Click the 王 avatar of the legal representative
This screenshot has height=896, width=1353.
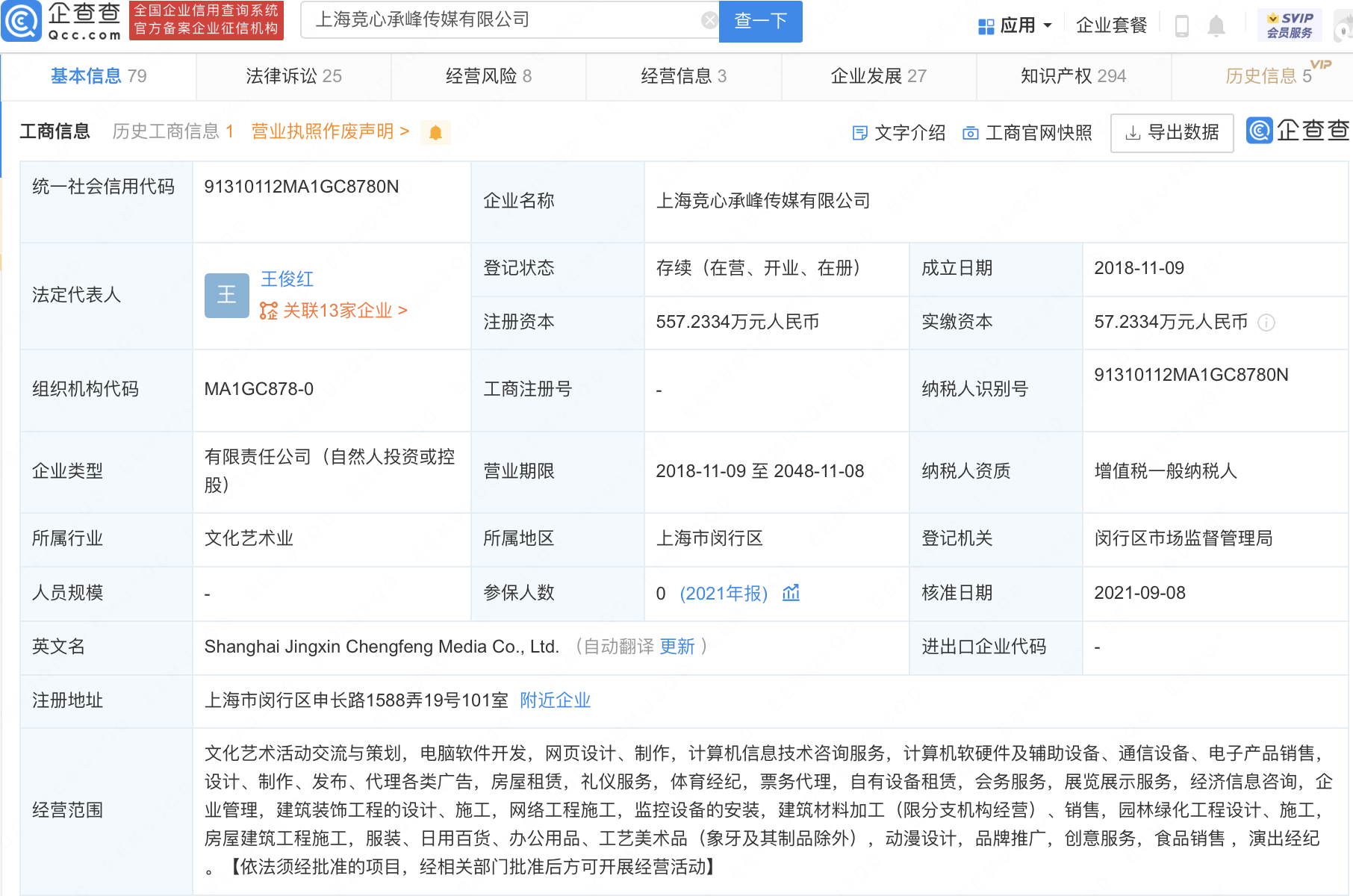[227, 296]
